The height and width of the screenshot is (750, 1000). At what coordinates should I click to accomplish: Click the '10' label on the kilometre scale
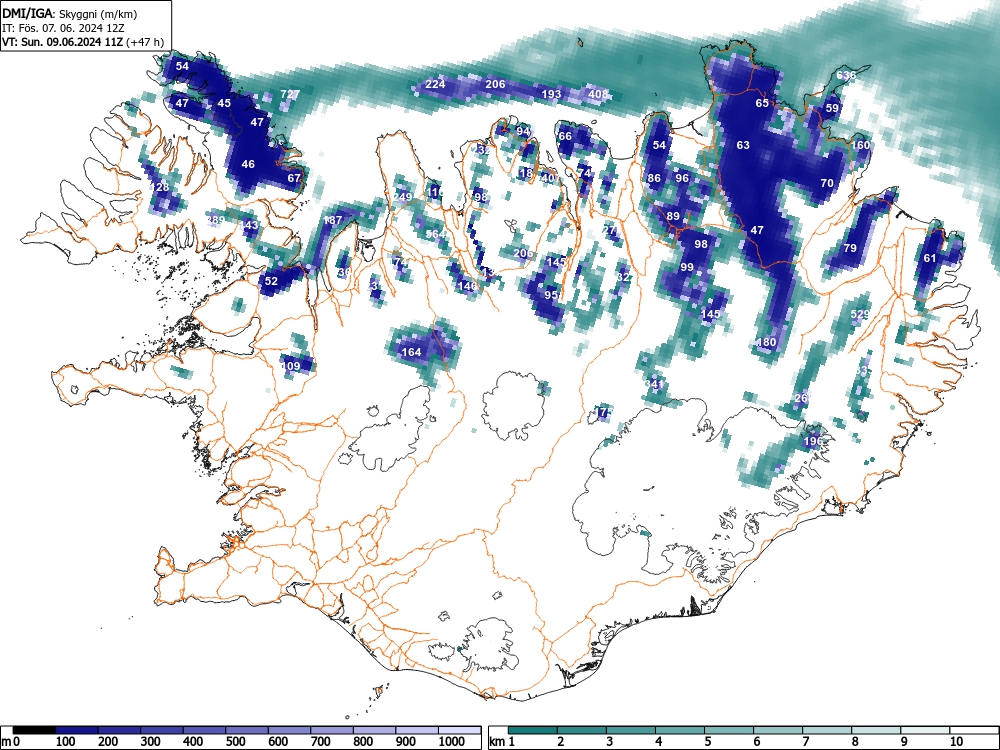point(955,742)
